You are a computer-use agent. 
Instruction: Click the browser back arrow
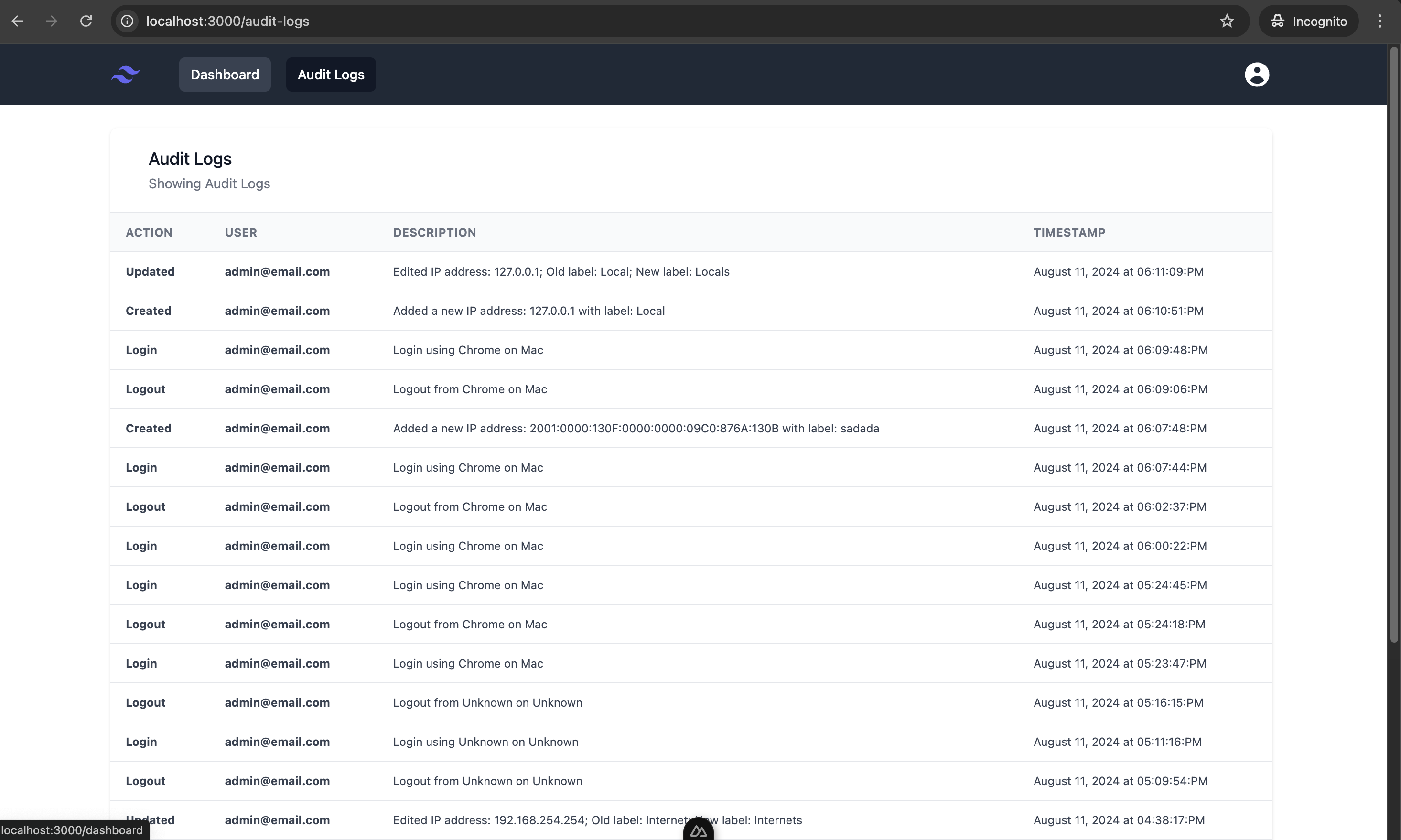point(18,21)
